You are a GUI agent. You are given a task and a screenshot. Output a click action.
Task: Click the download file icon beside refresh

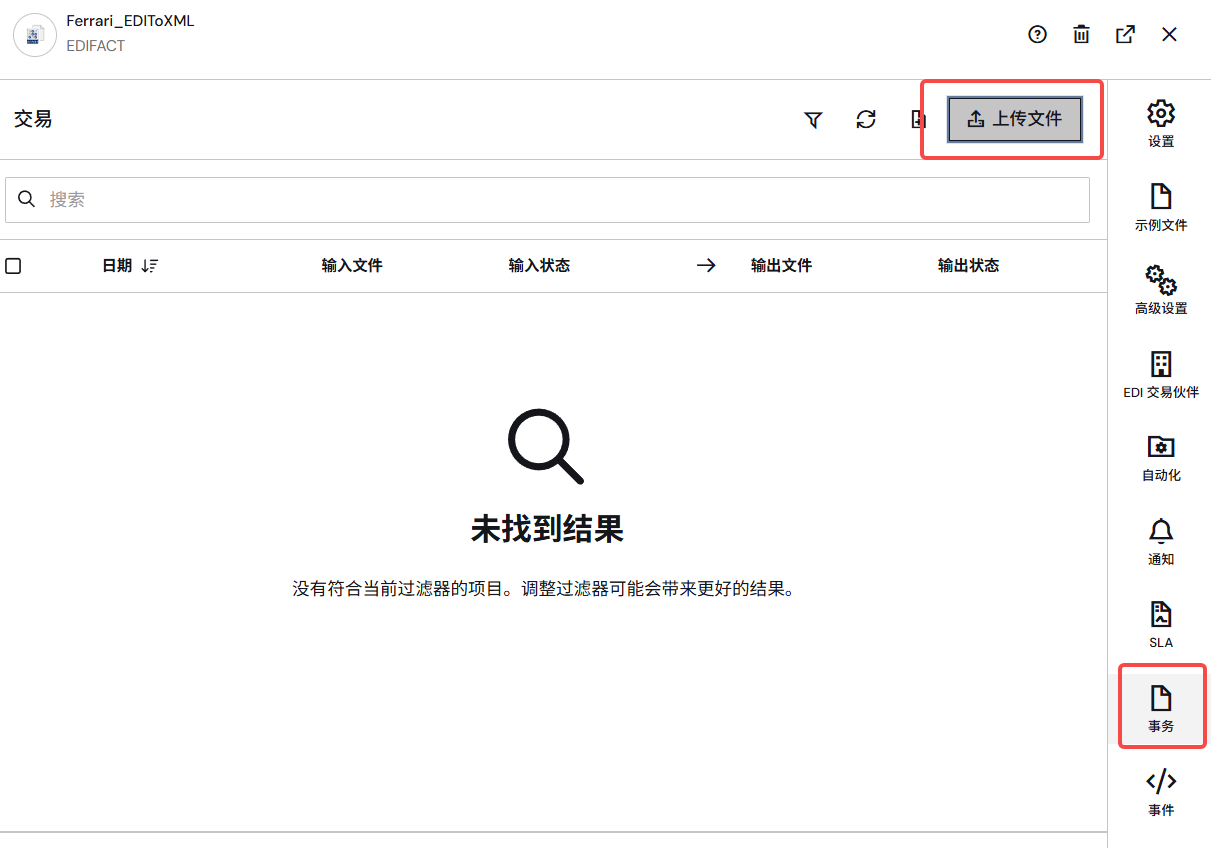918,120
